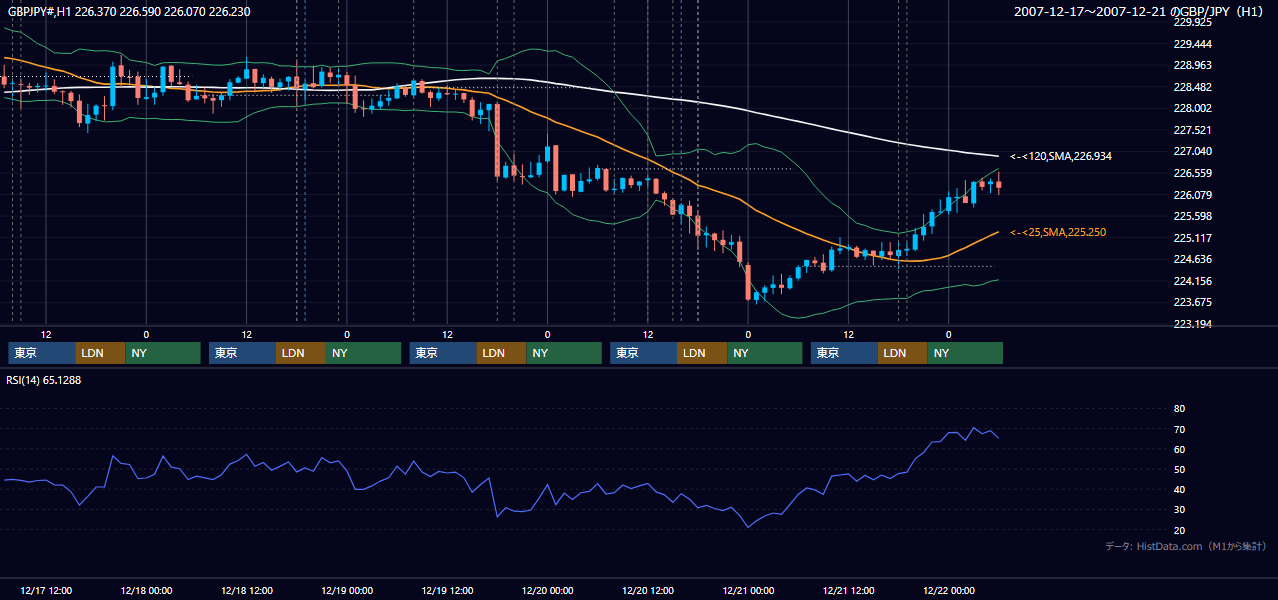Image resolution: width=1278 pixels, height=600 pixels.
Task: Click the 12/17 12:00 time axis label
Action: click(x=46, y=590)
